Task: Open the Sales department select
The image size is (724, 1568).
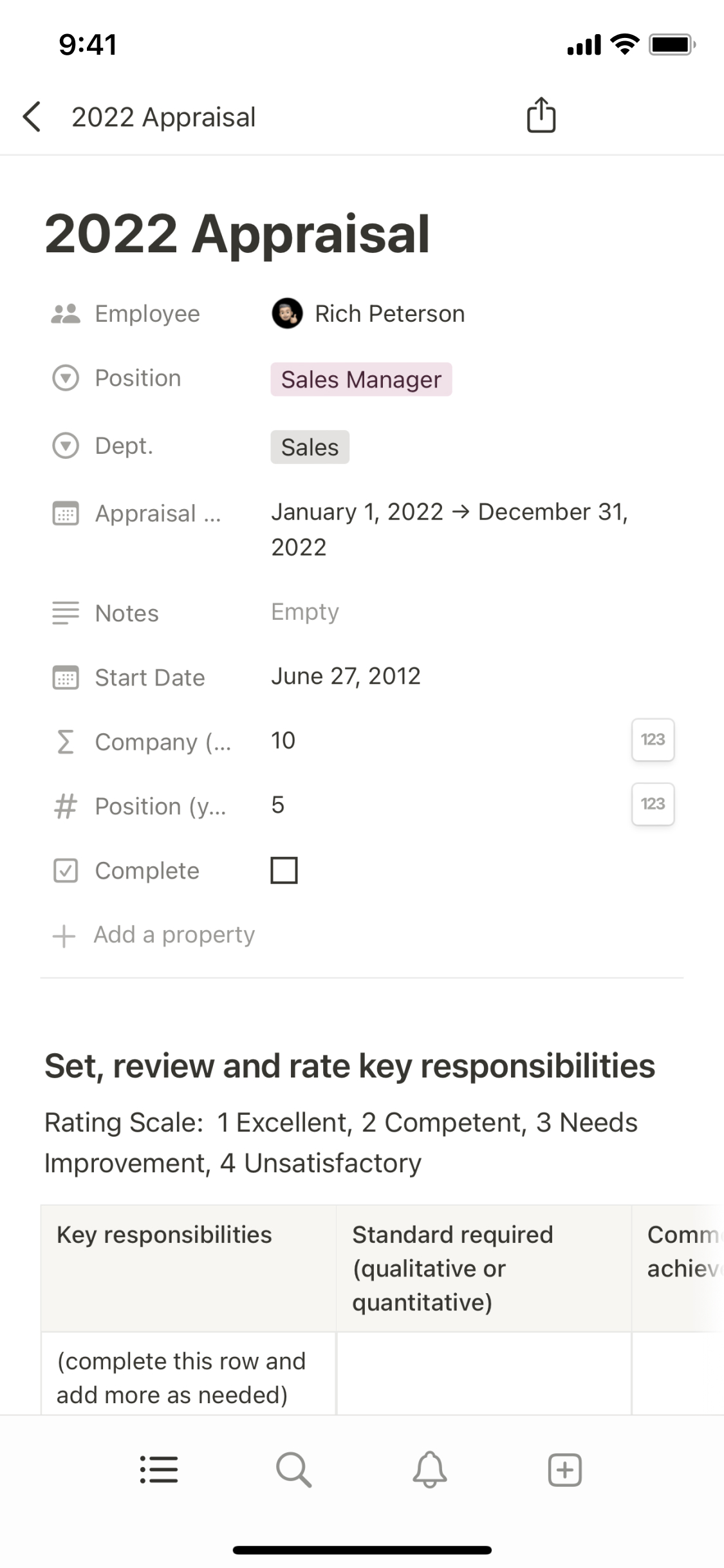Action: [x=310, y=447]
